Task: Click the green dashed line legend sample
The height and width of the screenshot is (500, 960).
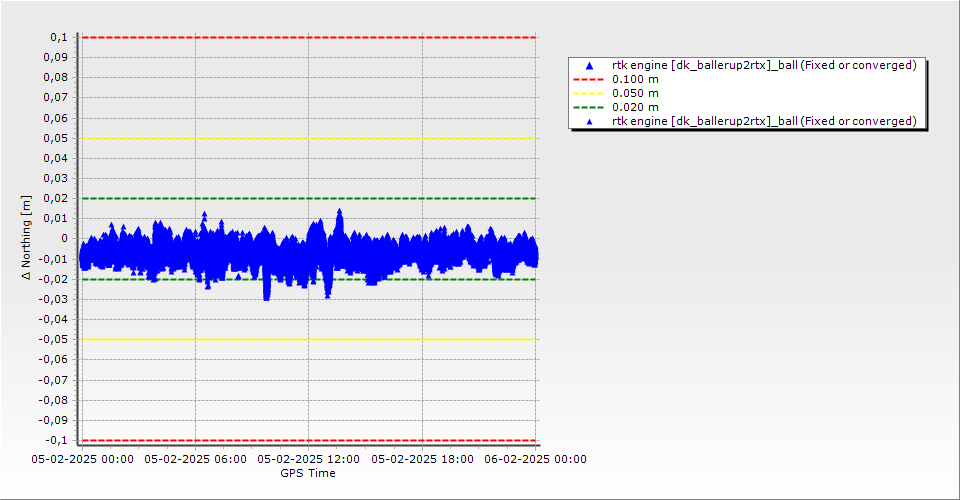Action: tap(588, 108)
